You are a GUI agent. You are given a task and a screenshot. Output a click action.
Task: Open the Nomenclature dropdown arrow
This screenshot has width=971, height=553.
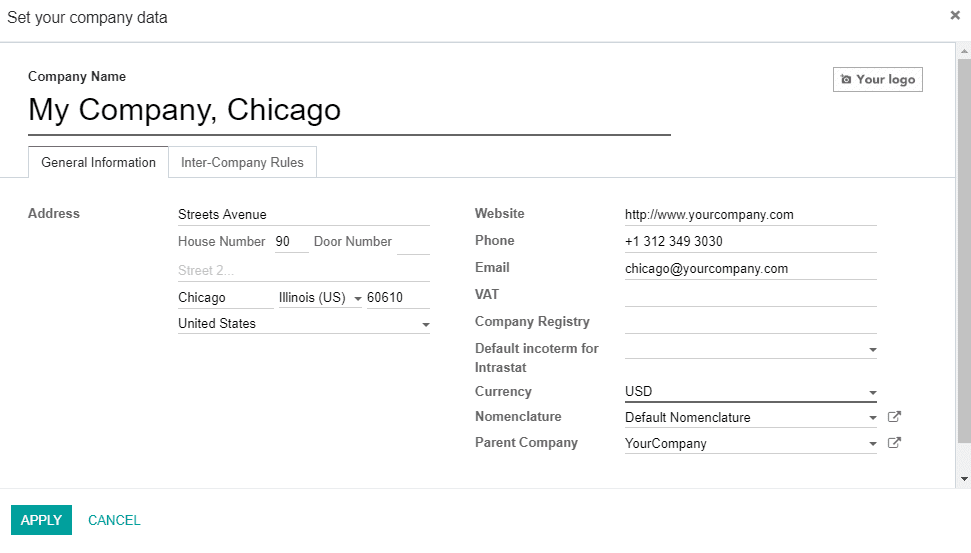(873, 418)
